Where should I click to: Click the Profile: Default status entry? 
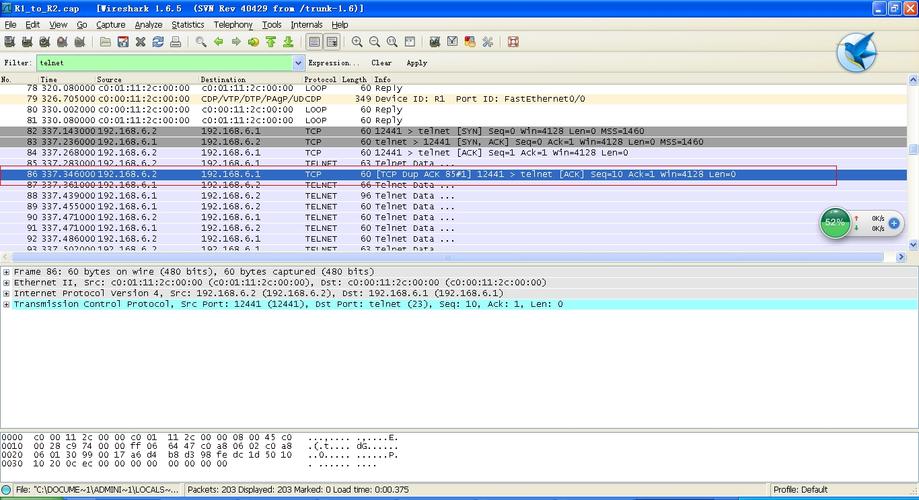tap(800, 490)
